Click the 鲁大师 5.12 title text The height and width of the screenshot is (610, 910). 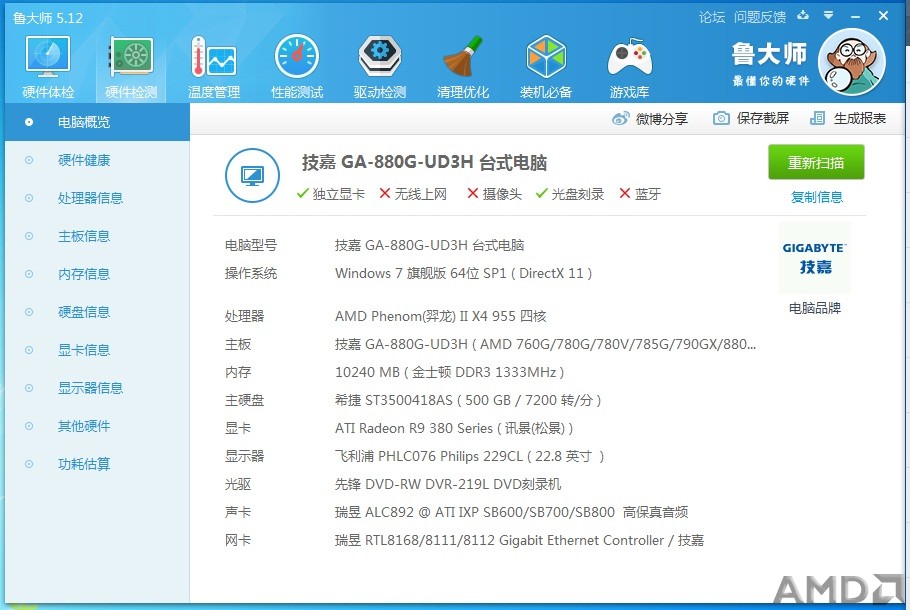point(48,18)
